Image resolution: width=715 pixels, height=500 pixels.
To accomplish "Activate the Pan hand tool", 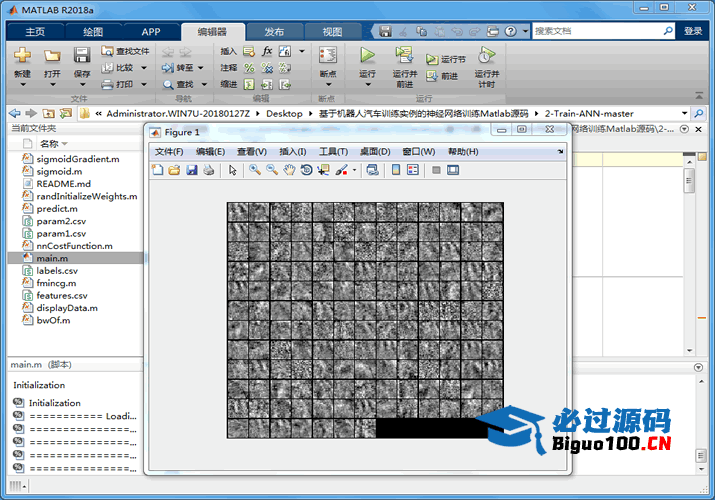I will [x=289, y=170].
